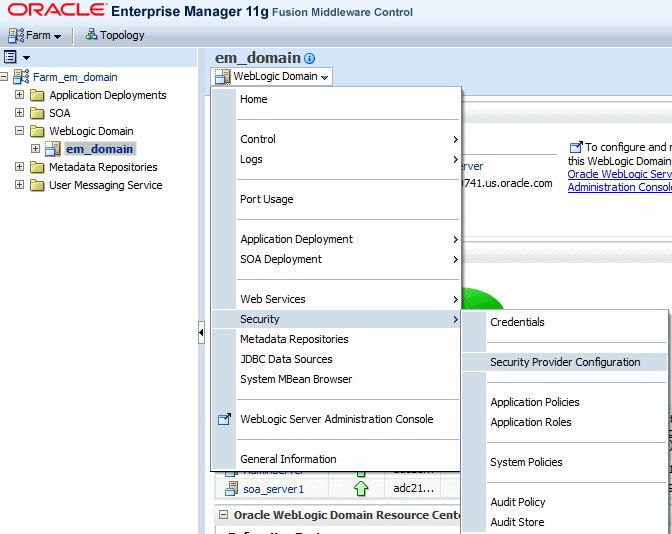Select em_domain in the navigation tree

click(x=100, y=149)
